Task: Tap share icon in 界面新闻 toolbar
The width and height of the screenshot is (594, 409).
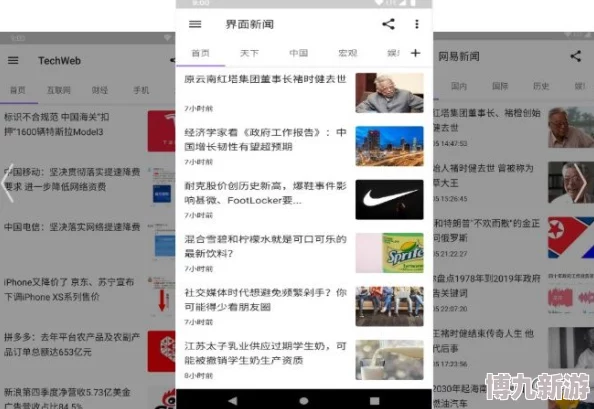Action: point(388,24)
